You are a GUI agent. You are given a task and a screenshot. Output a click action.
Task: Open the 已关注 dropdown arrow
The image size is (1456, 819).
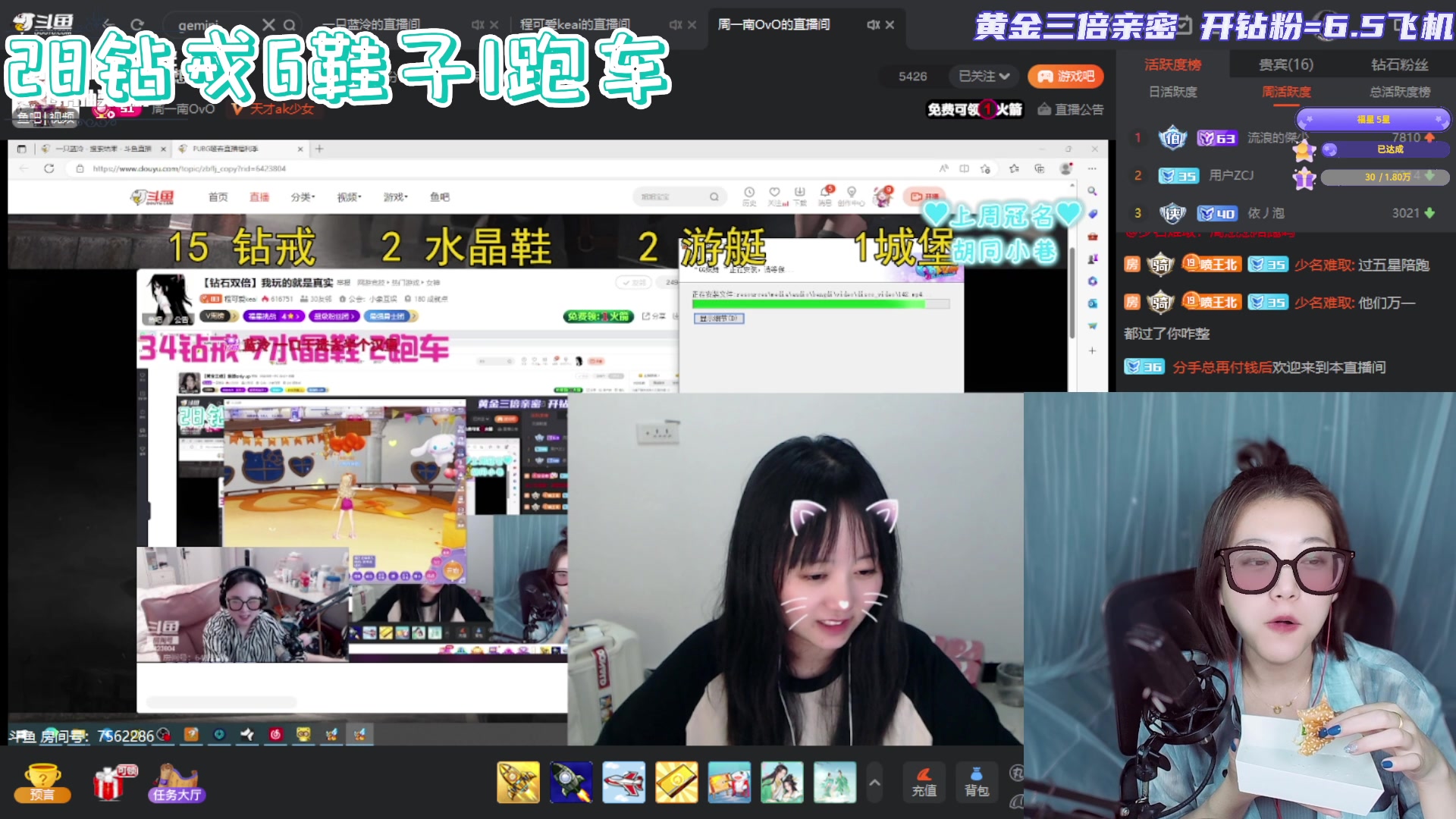(1003, 76)
